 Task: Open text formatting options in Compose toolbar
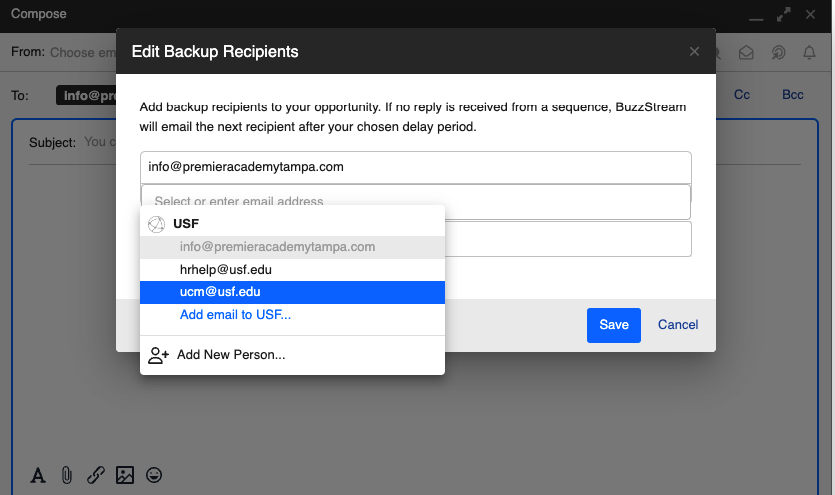(x=38, y=475)
